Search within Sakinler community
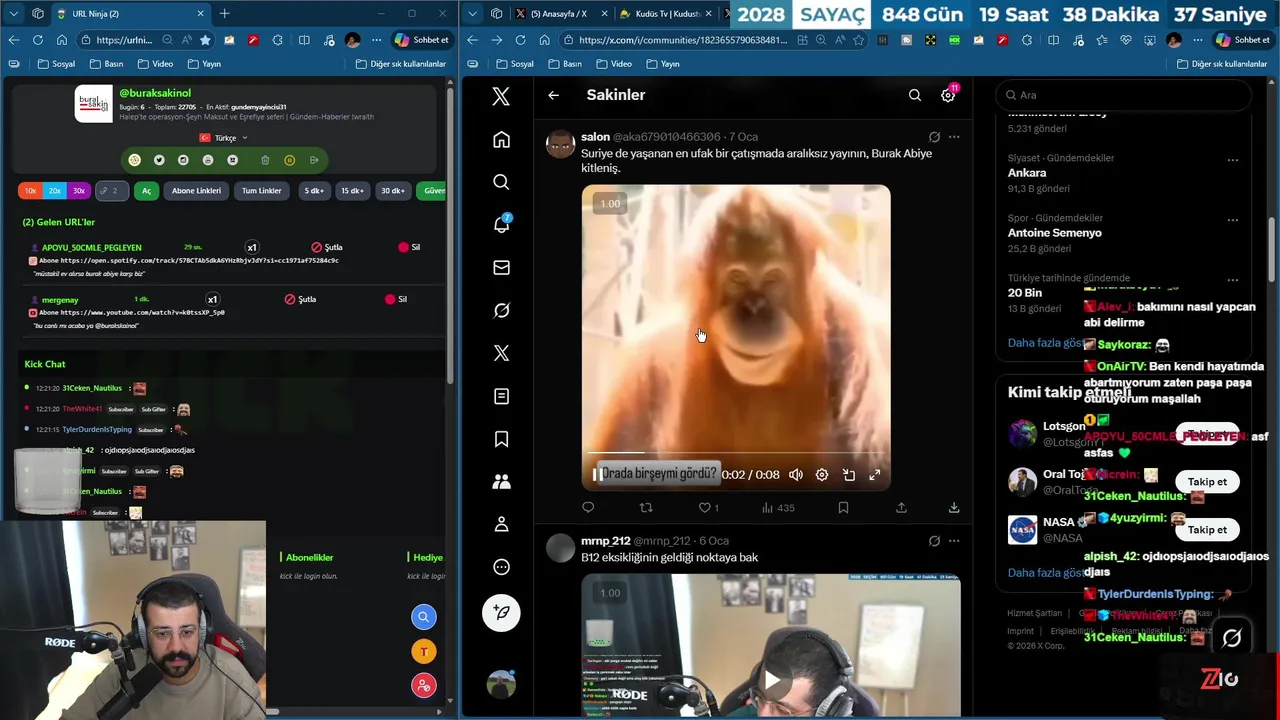This screenshot has width=1280, height=720. pos(914,95)
